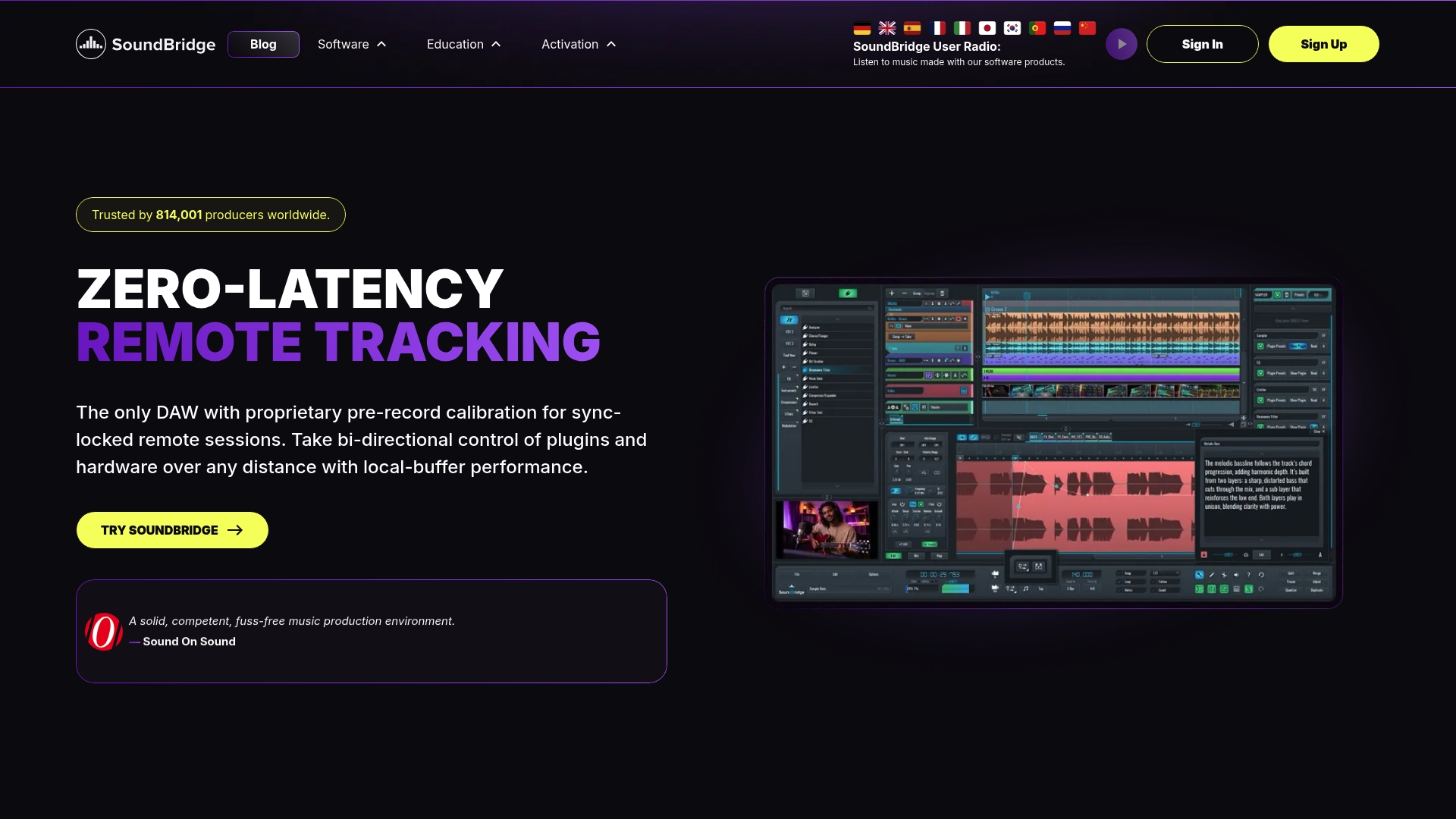The image size is (1456, 819).
Task: Pick the Italian flag language option
Action: click(x=962, y=28)
